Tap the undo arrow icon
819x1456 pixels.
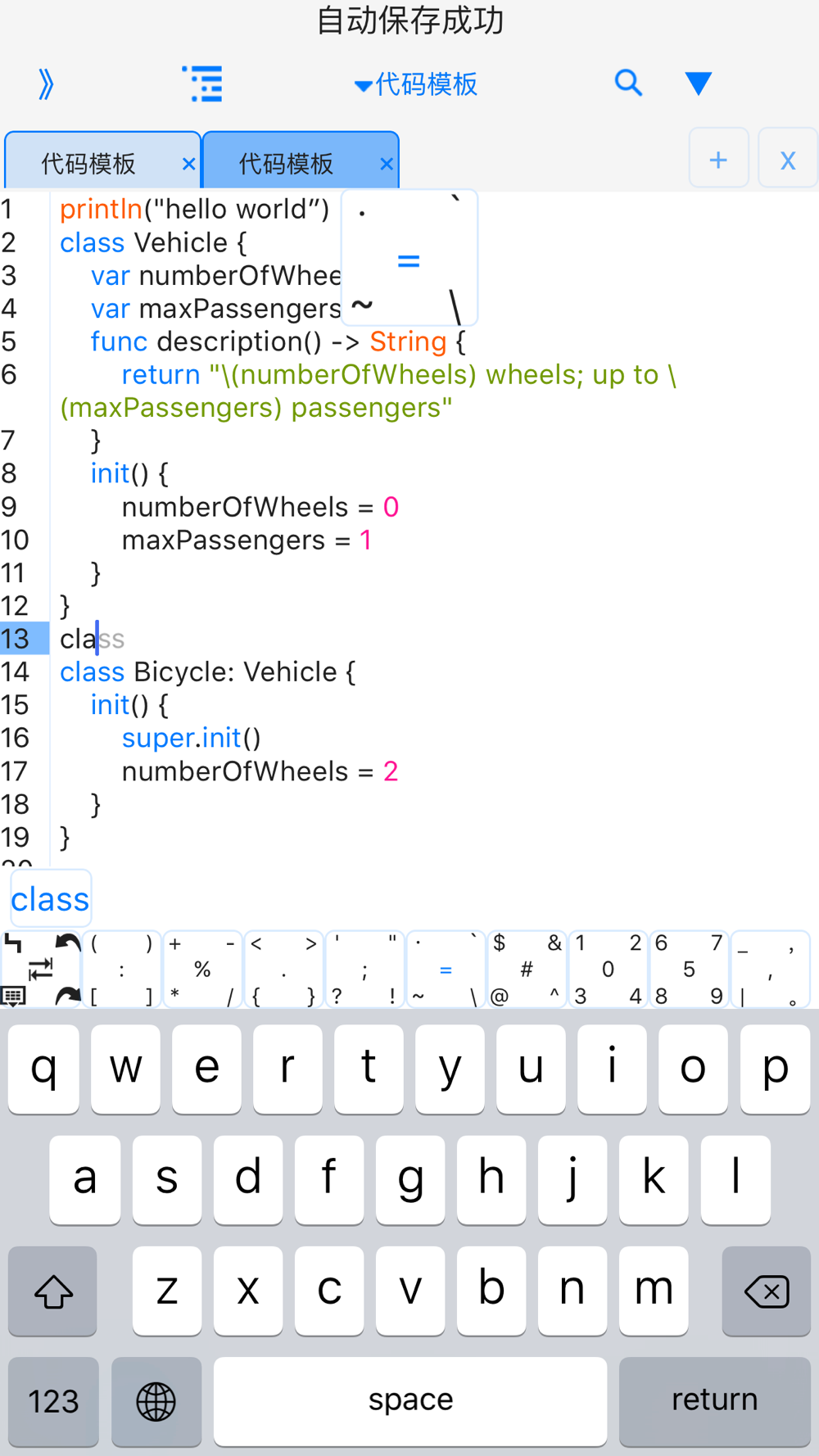tap(67, 944)
